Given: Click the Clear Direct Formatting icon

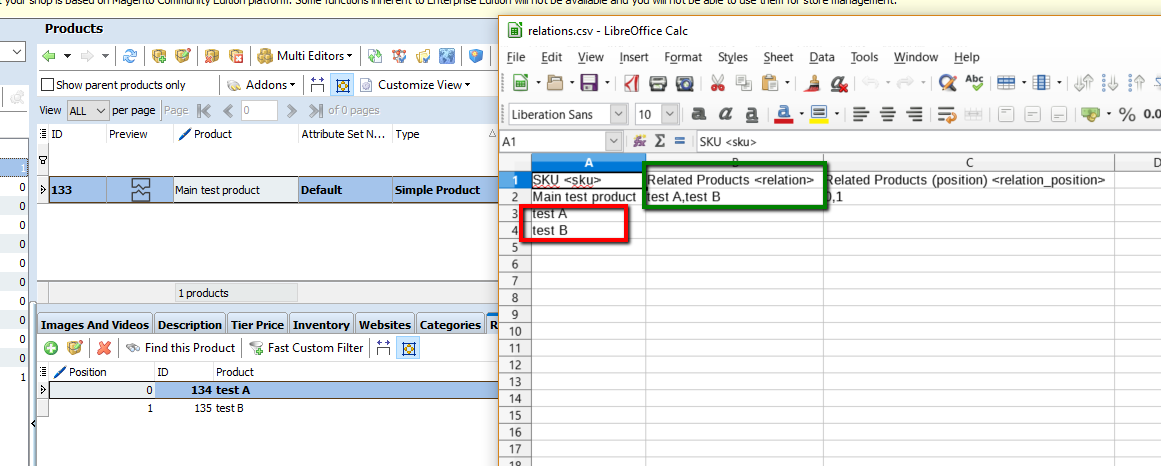Looking at the screenshot, I should click(x=839, y=83).
